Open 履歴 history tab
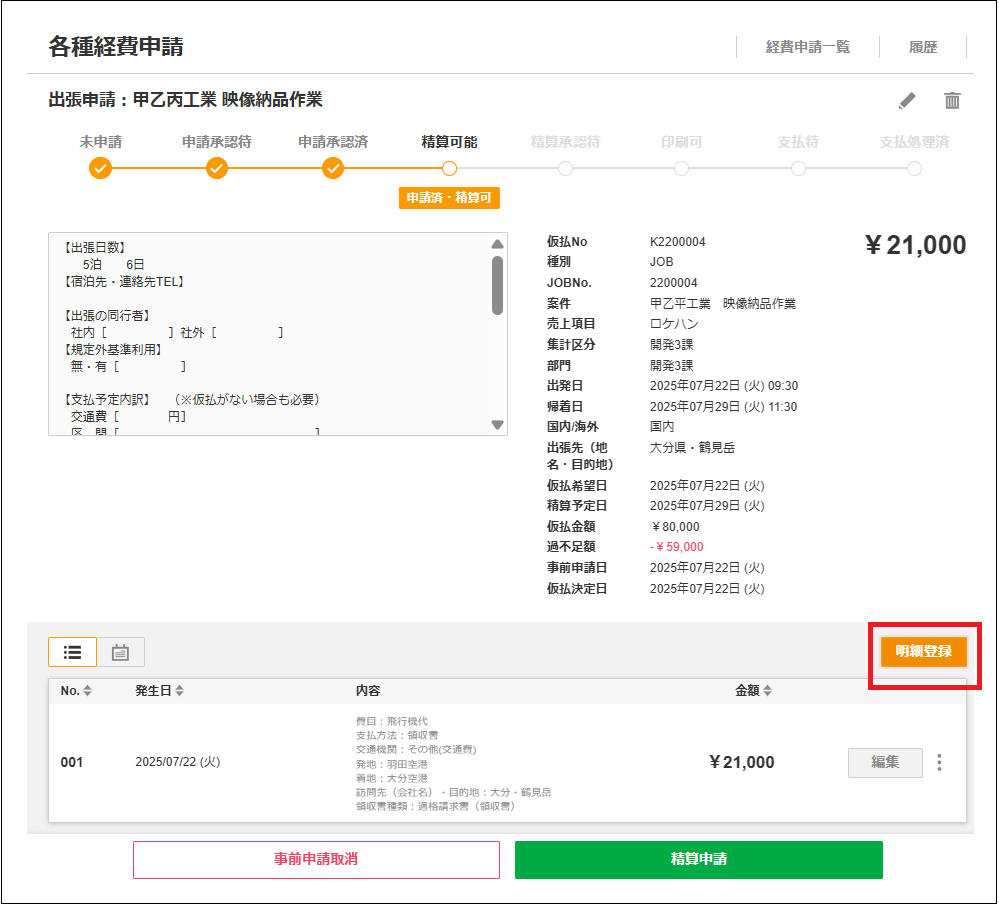 (922, 47)
